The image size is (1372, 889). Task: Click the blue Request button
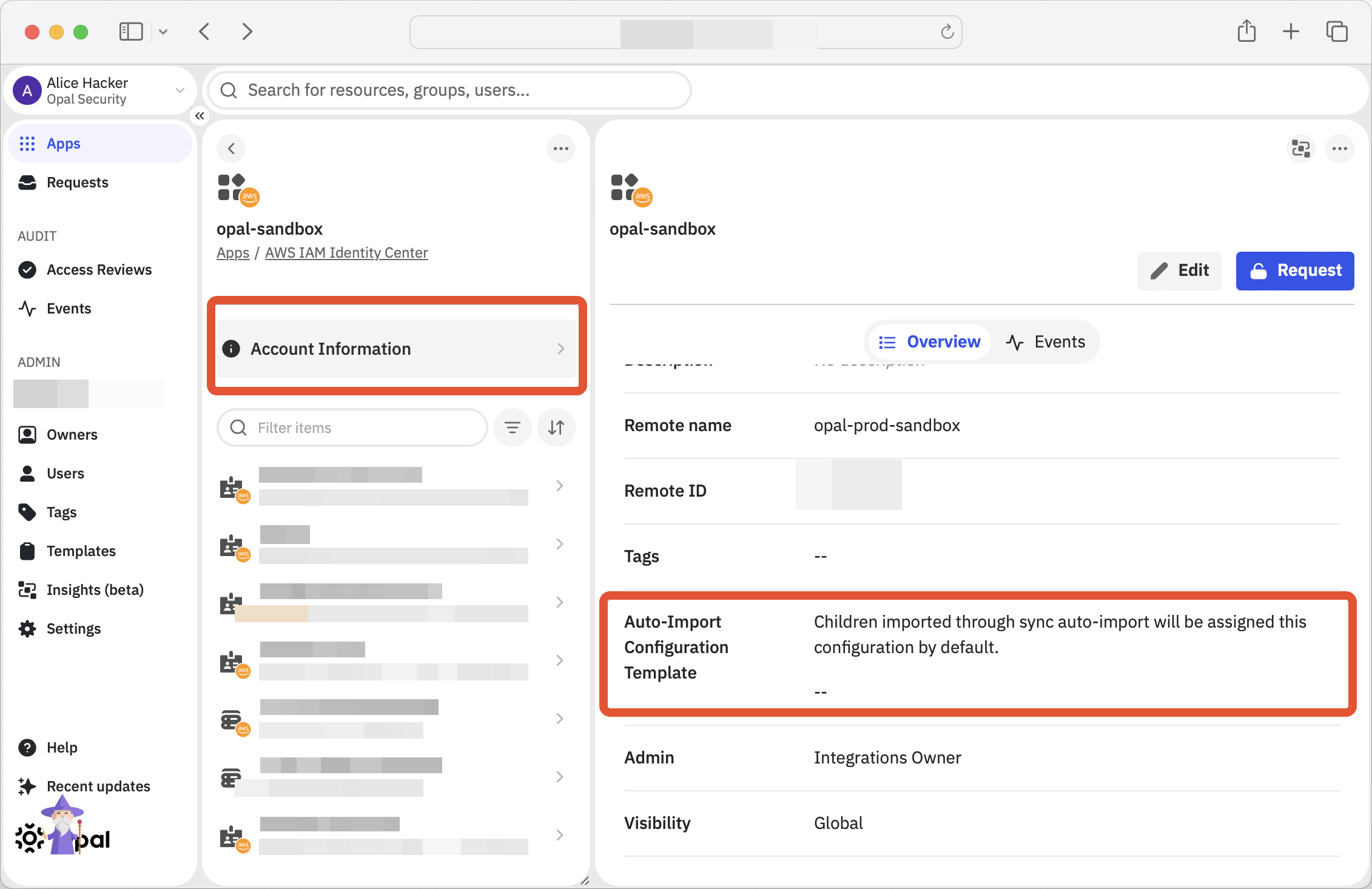coord(1295,270)
